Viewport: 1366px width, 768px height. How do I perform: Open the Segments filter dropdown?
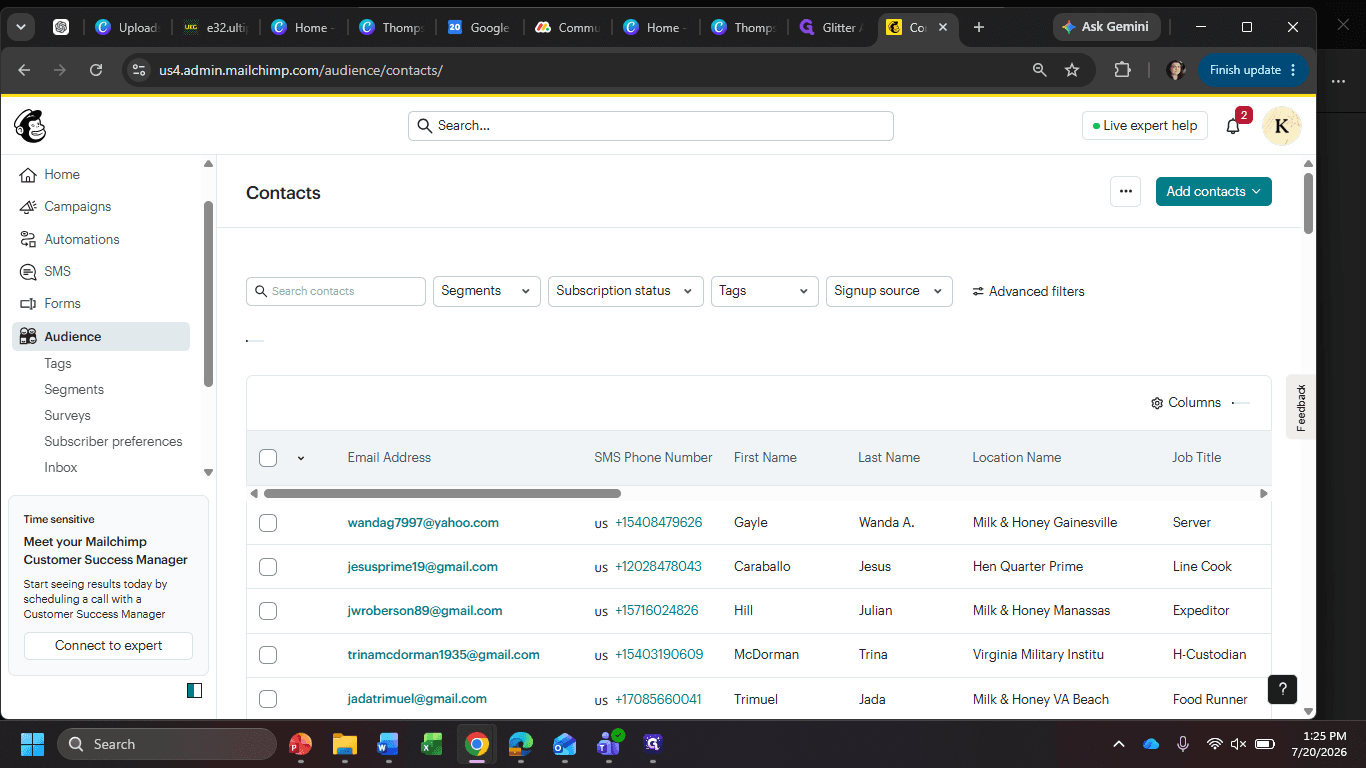(487, 291)
